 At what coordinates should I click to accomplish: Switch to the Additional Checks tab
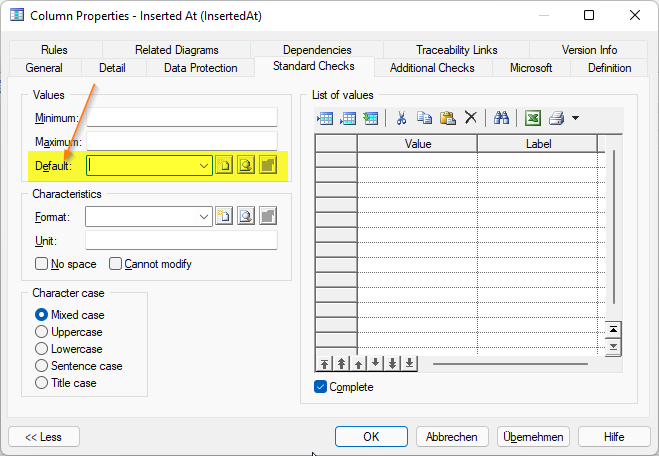pos(432,68)
